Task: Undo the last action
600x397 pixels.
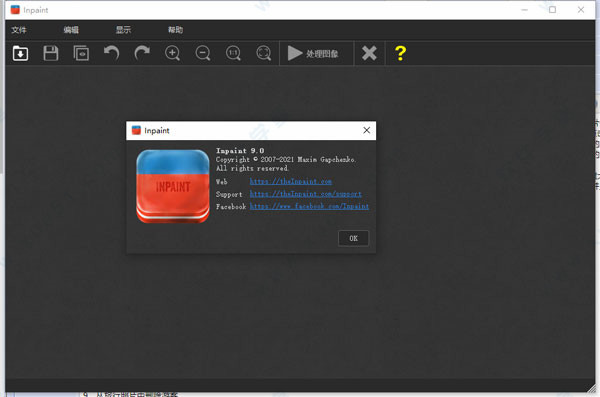Action: pyautogui.click(x=111, y=53)
